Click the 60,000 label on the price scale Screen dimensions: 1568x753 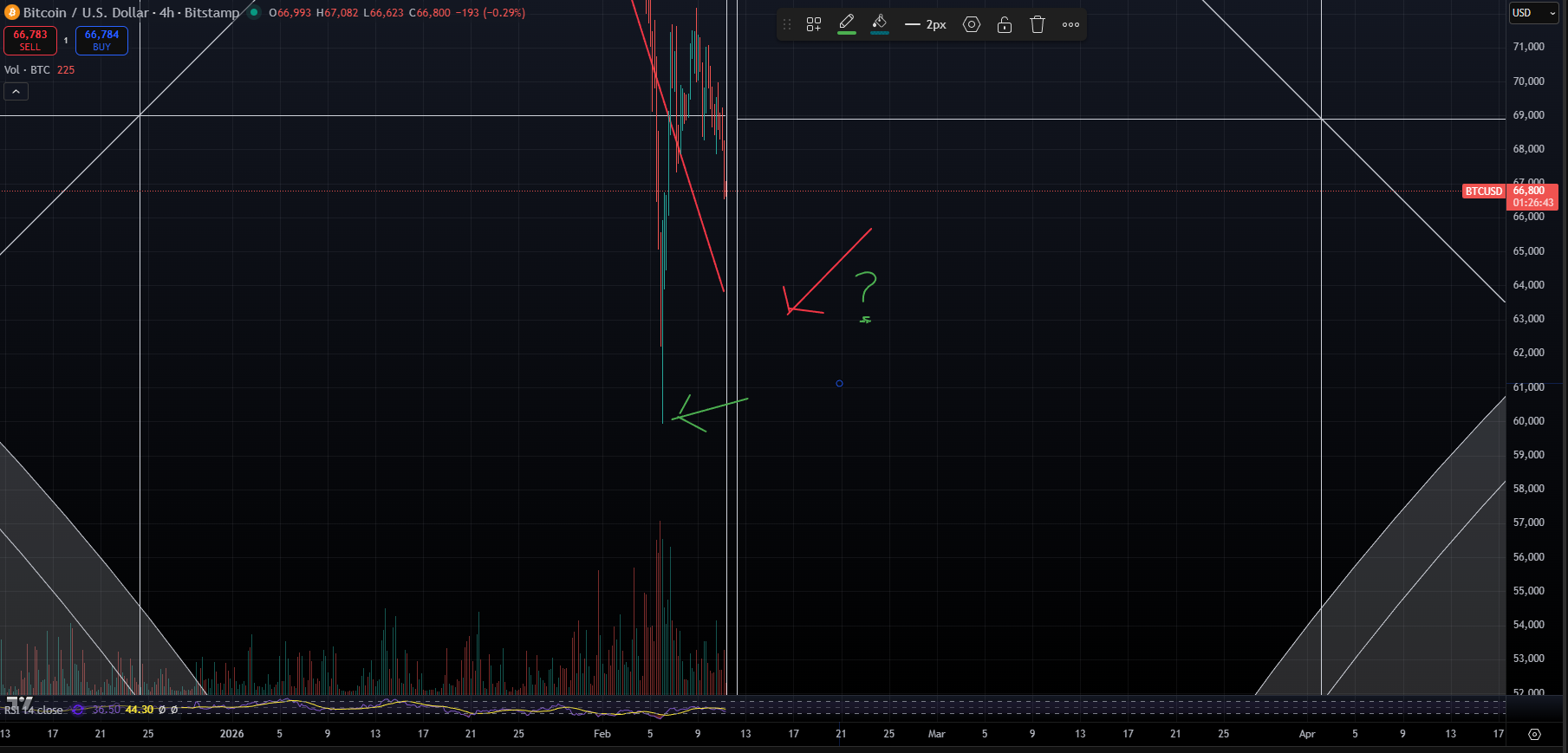pyautogui.click(x=1528, y=421)
